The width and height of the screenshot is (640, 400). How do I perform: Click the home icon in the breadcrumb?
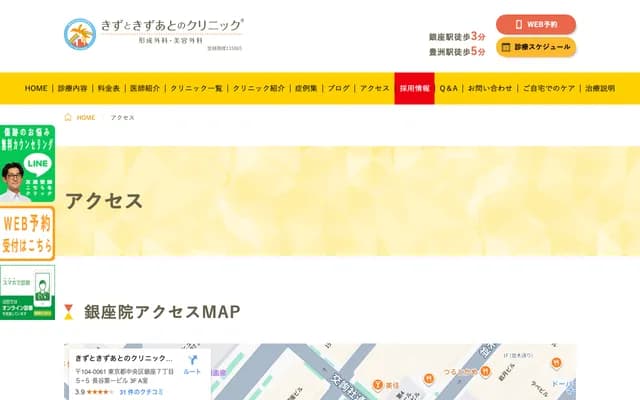68,117
